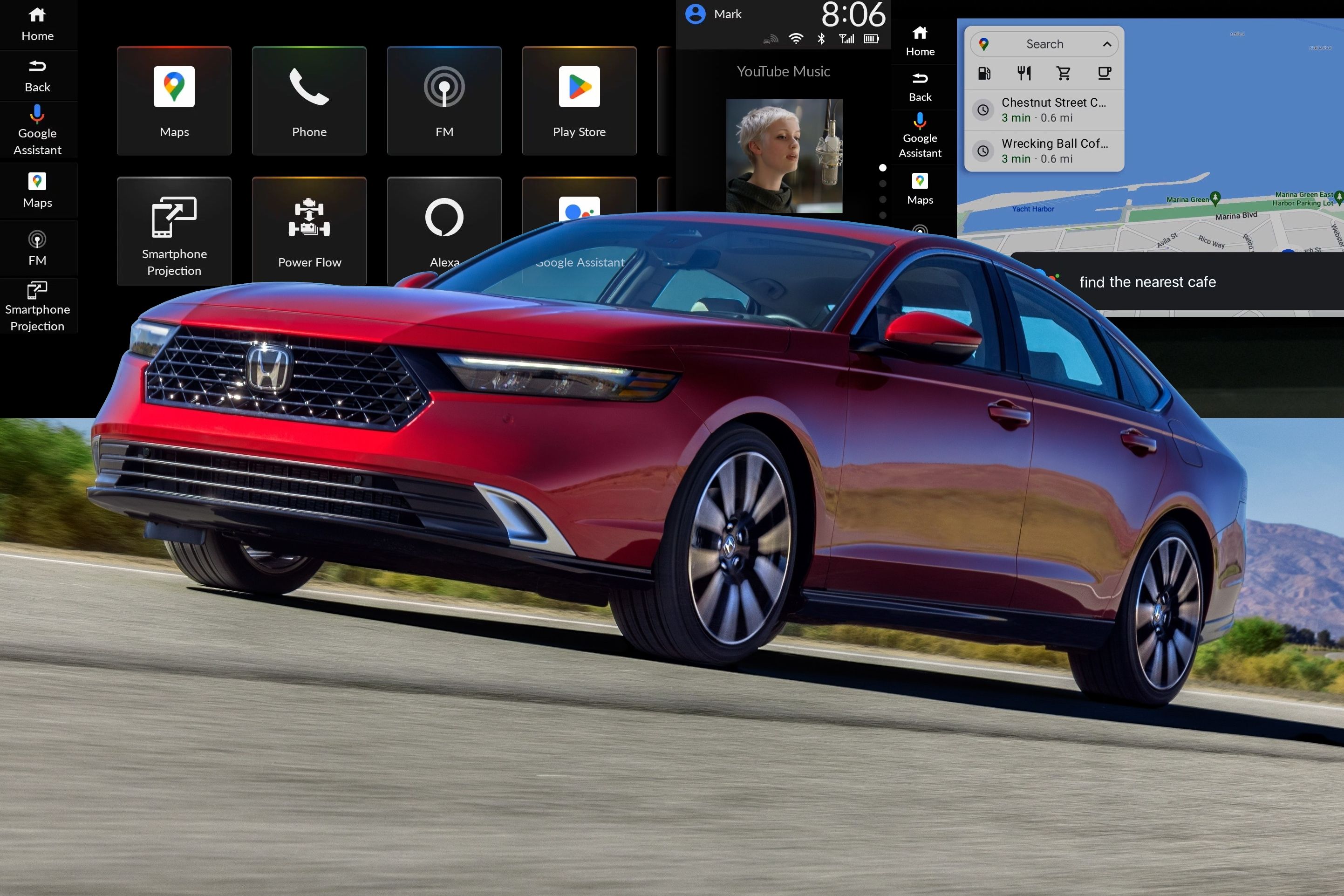Select the Wrecking Ball Cof... search result
Image resolution: width=1344 pixels, height=896 pixels.
(x=1044, y=151)
